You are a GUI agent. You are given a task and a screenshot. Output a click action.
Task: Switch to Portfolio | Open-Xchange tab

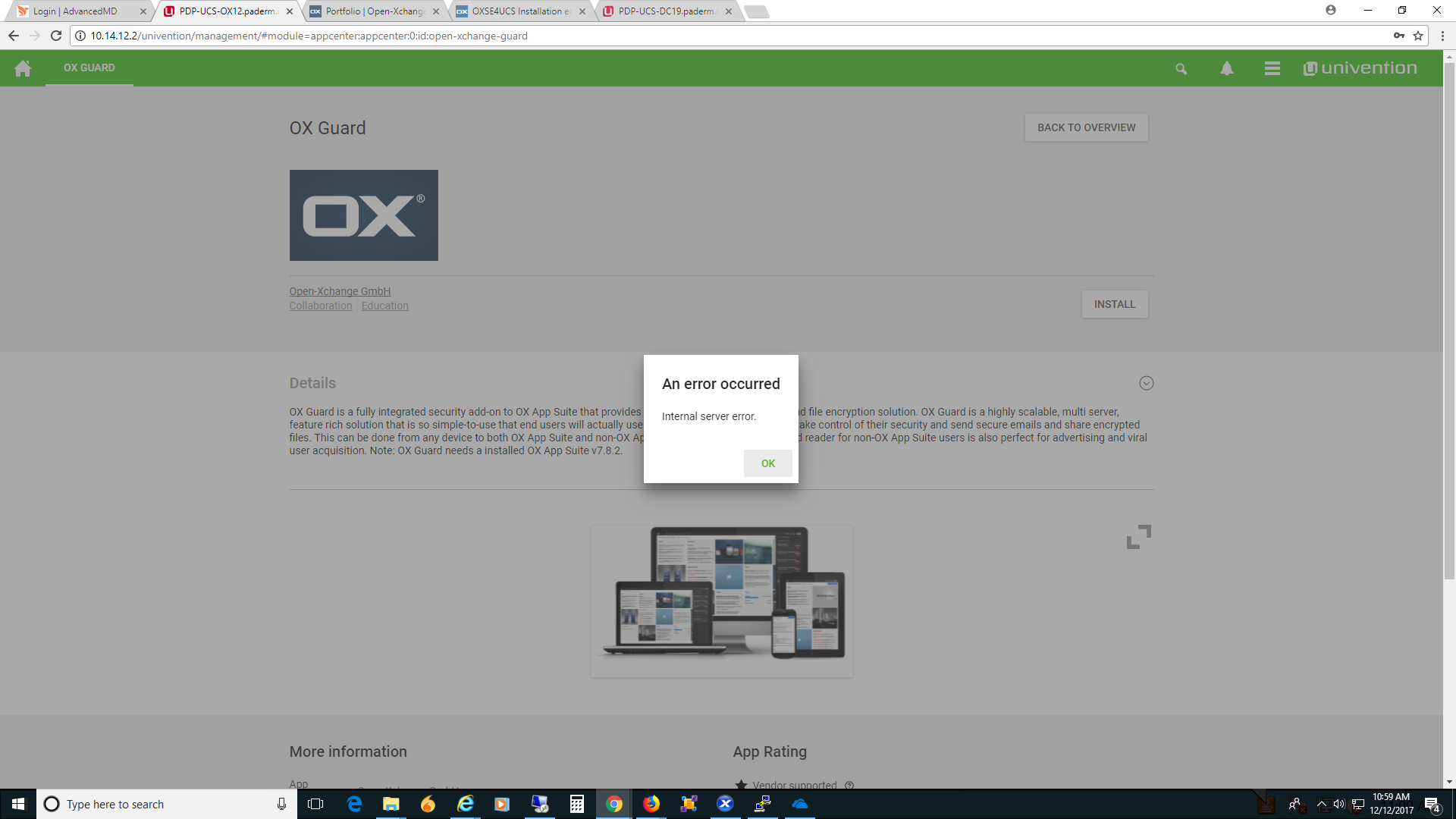tap(374, 11)
